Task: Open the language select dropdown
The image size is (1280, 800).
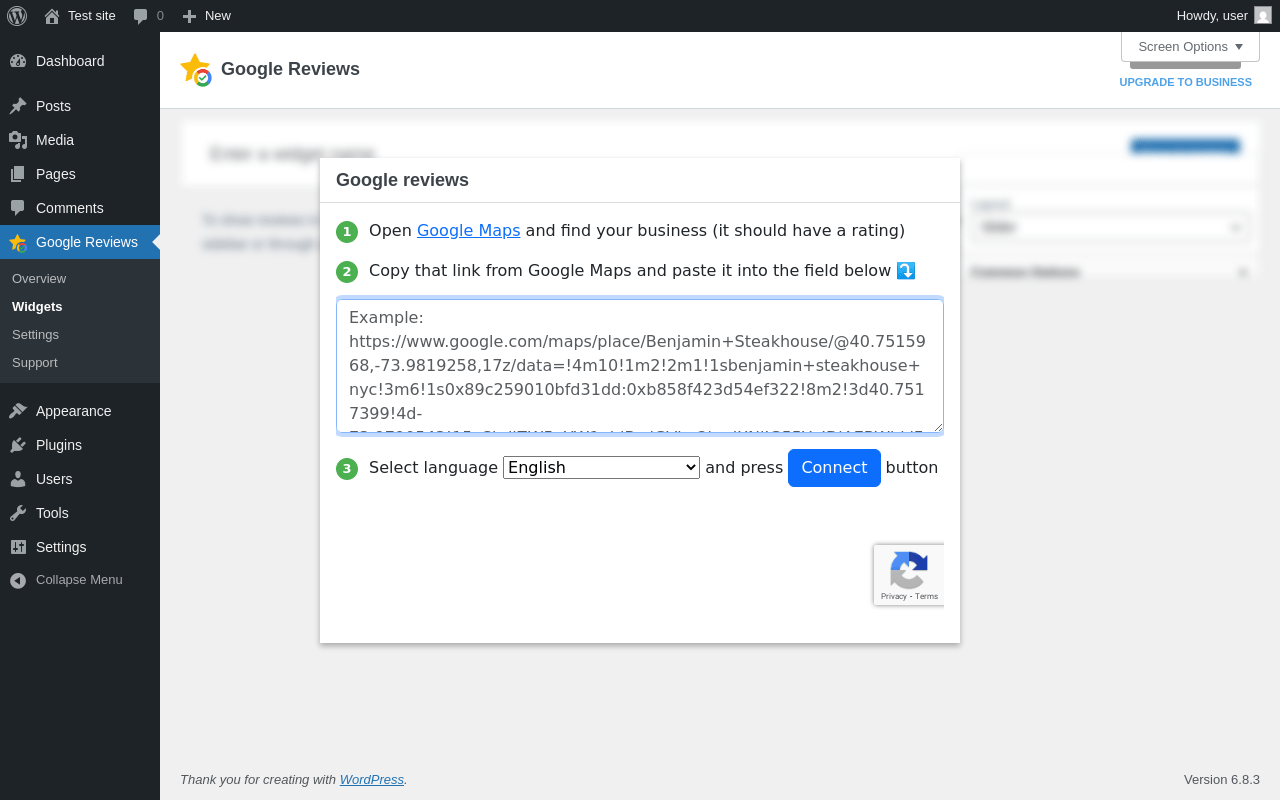Action: (x=601, y=468)
